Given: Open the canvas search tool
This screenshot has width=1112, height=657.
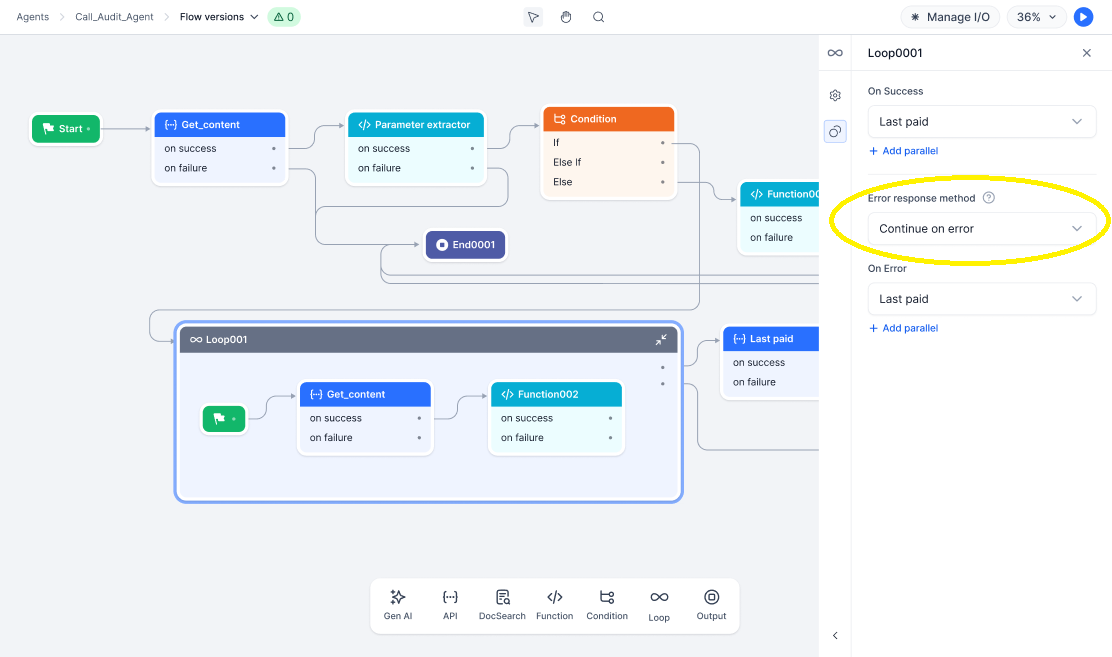Looking at the screenshot, I should (597, 17).
